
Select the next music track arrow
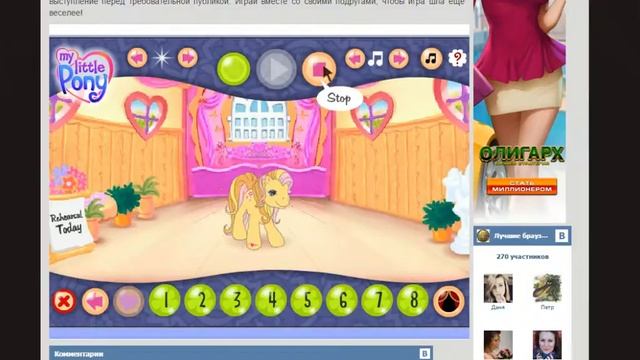[399, 59]
